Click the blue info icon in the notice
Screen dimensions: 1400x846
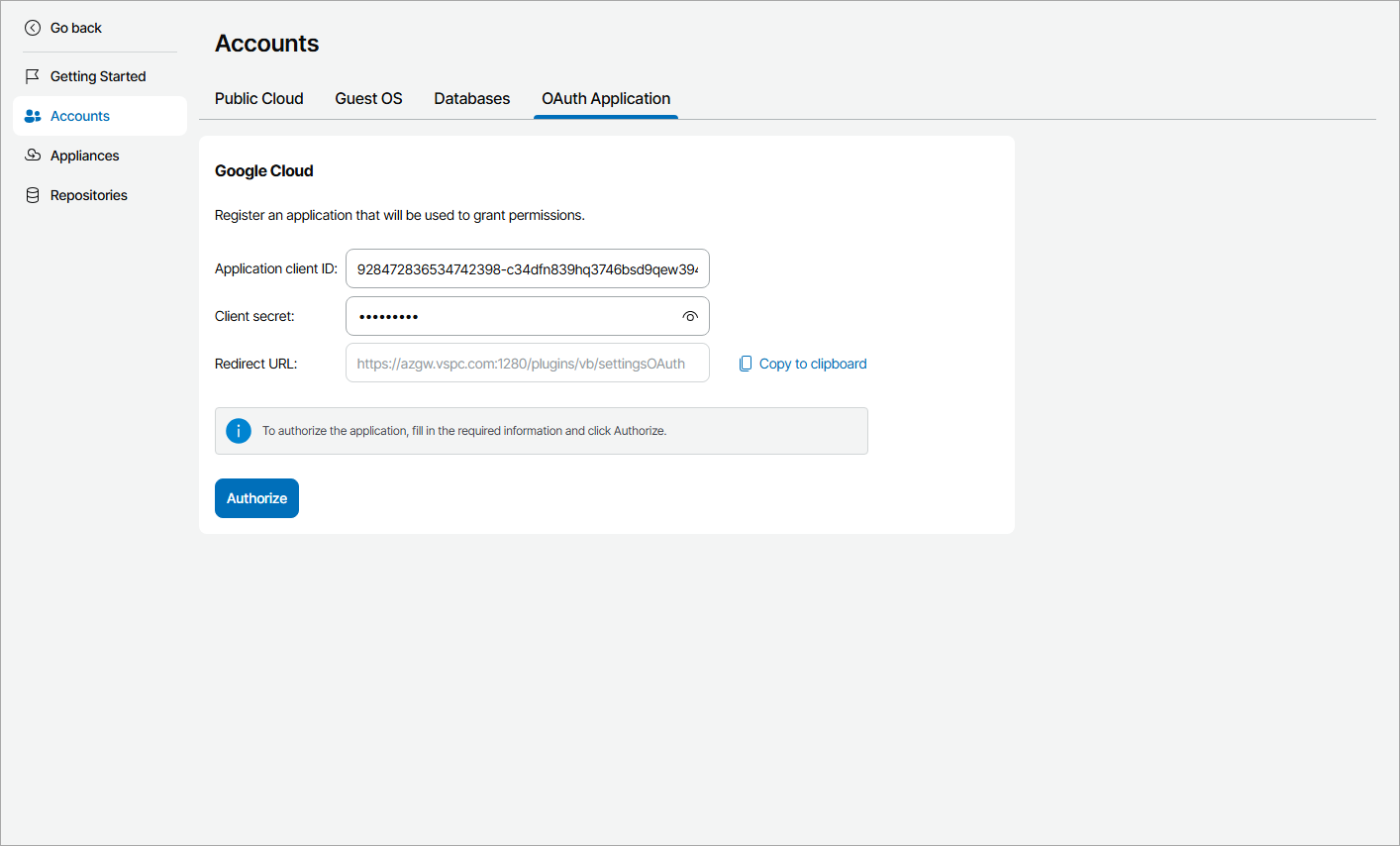point(238,430)
